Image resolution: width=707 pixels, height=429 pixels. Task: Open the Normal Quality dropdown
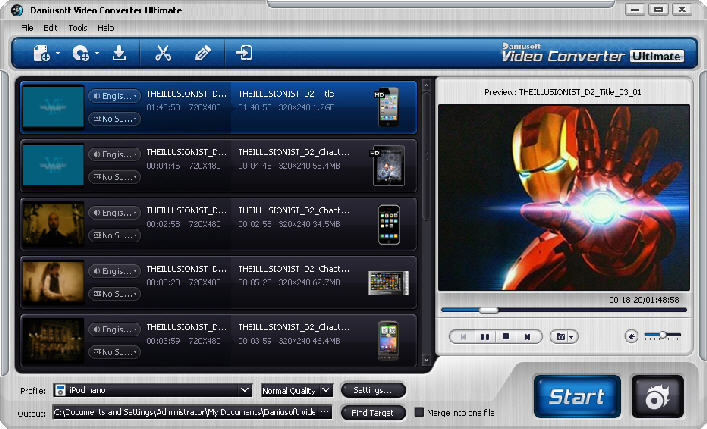coord(297,390)
